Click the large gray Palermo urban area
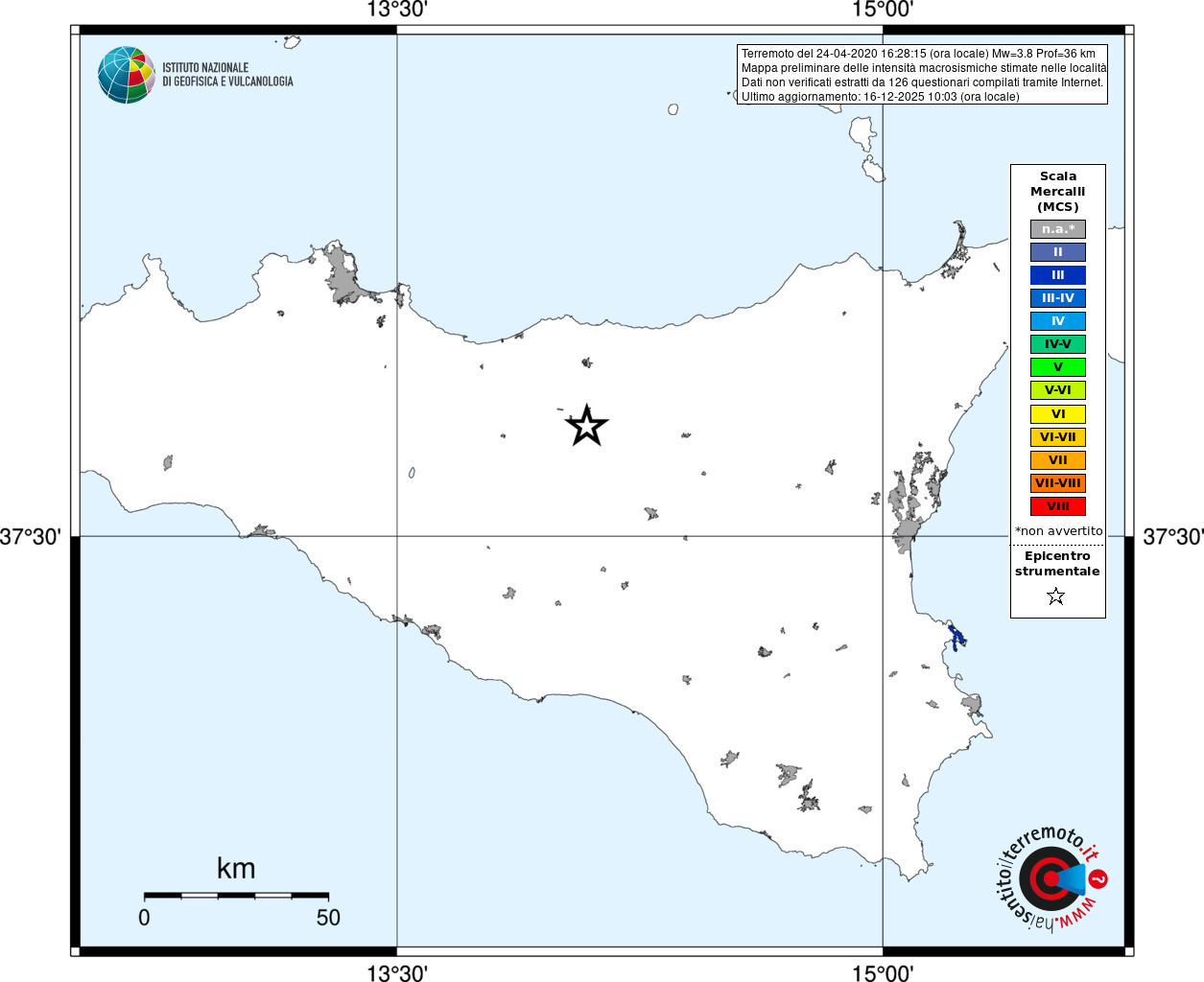The height and width of the screenshot is (982, 1204). tap(342, 275)
